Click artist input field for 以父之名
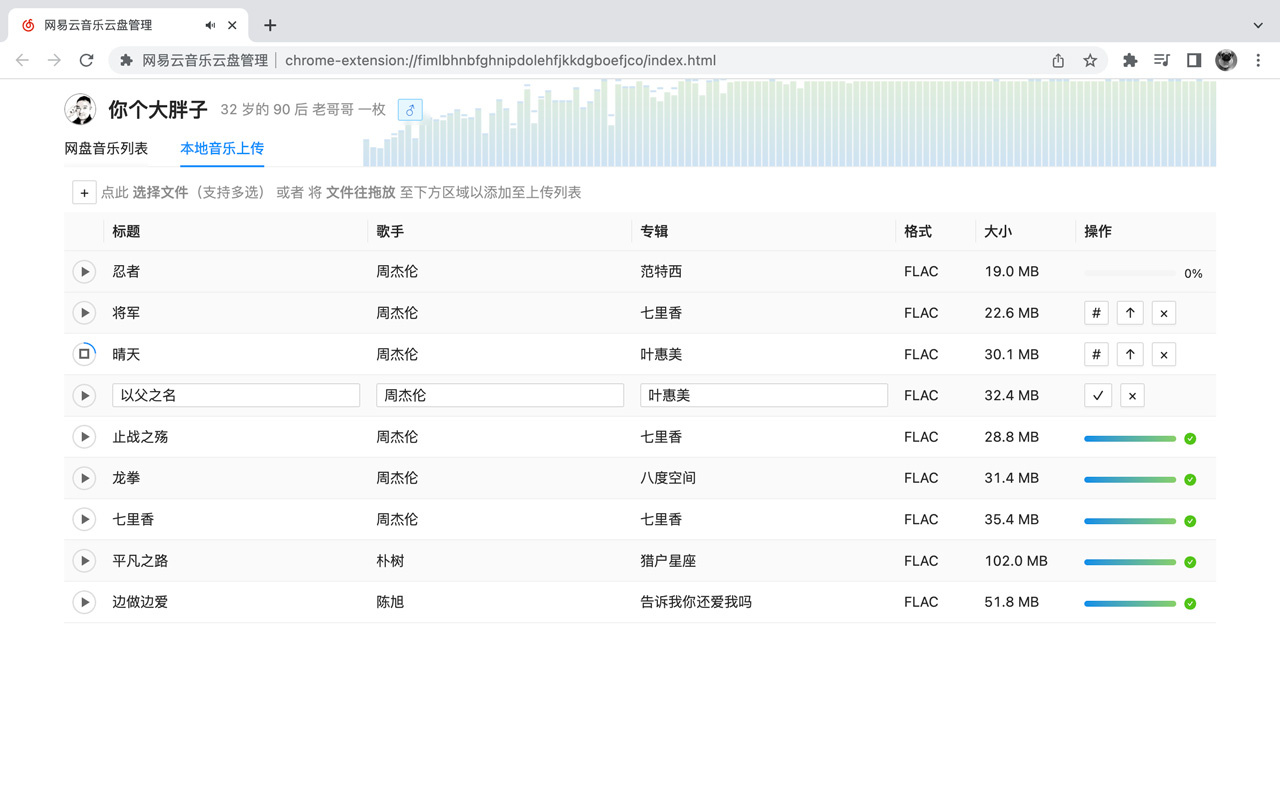The image size is (1280, 800). [499, 395]
